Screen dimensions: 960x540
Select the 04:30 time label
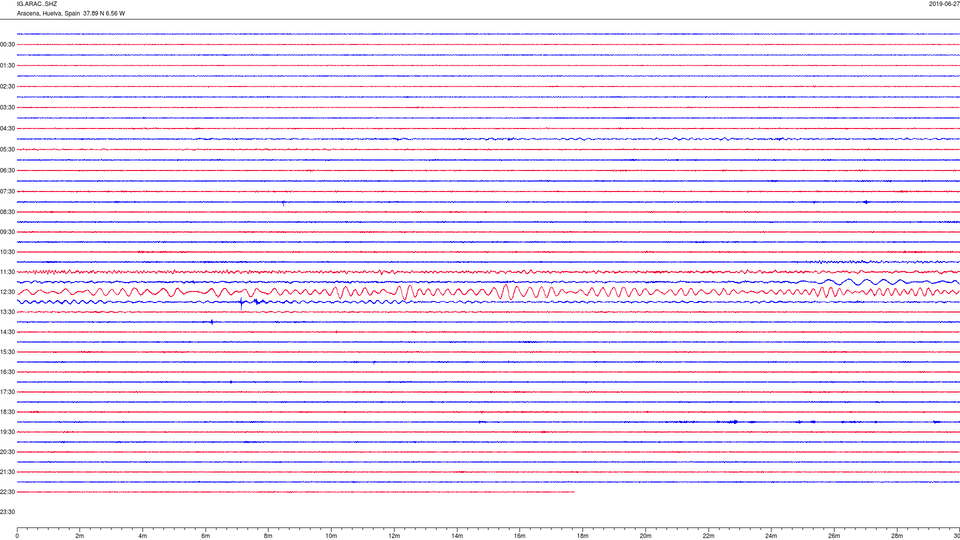point(7,129)
